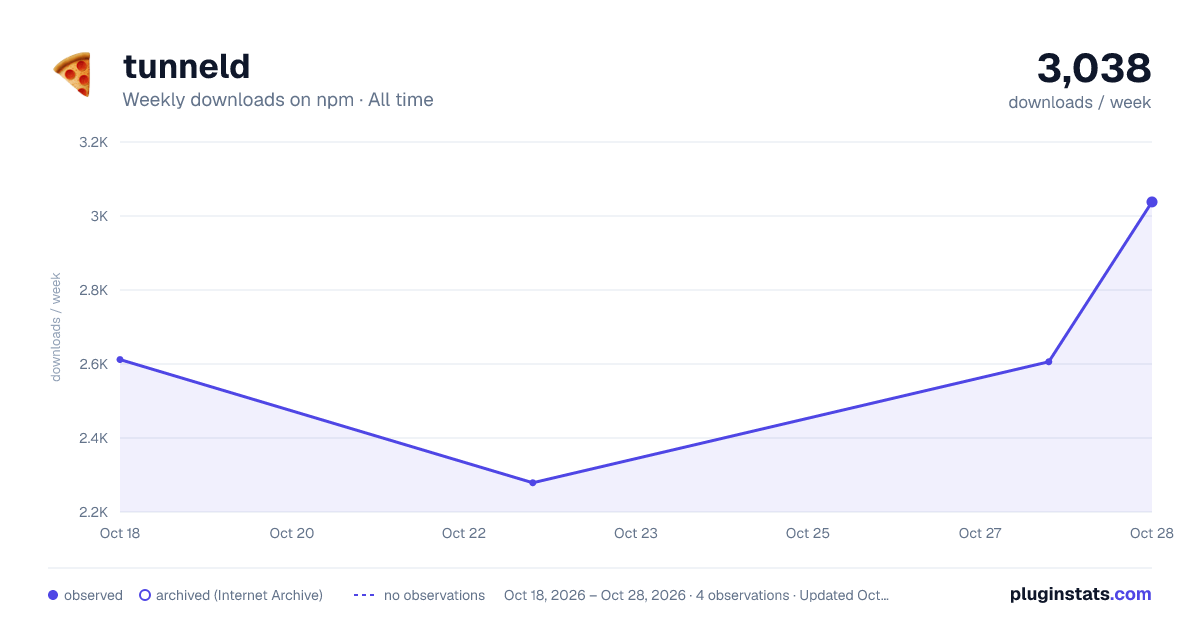
Task: Click the Oct 25 x-axis label
Action: click(808, 533)
